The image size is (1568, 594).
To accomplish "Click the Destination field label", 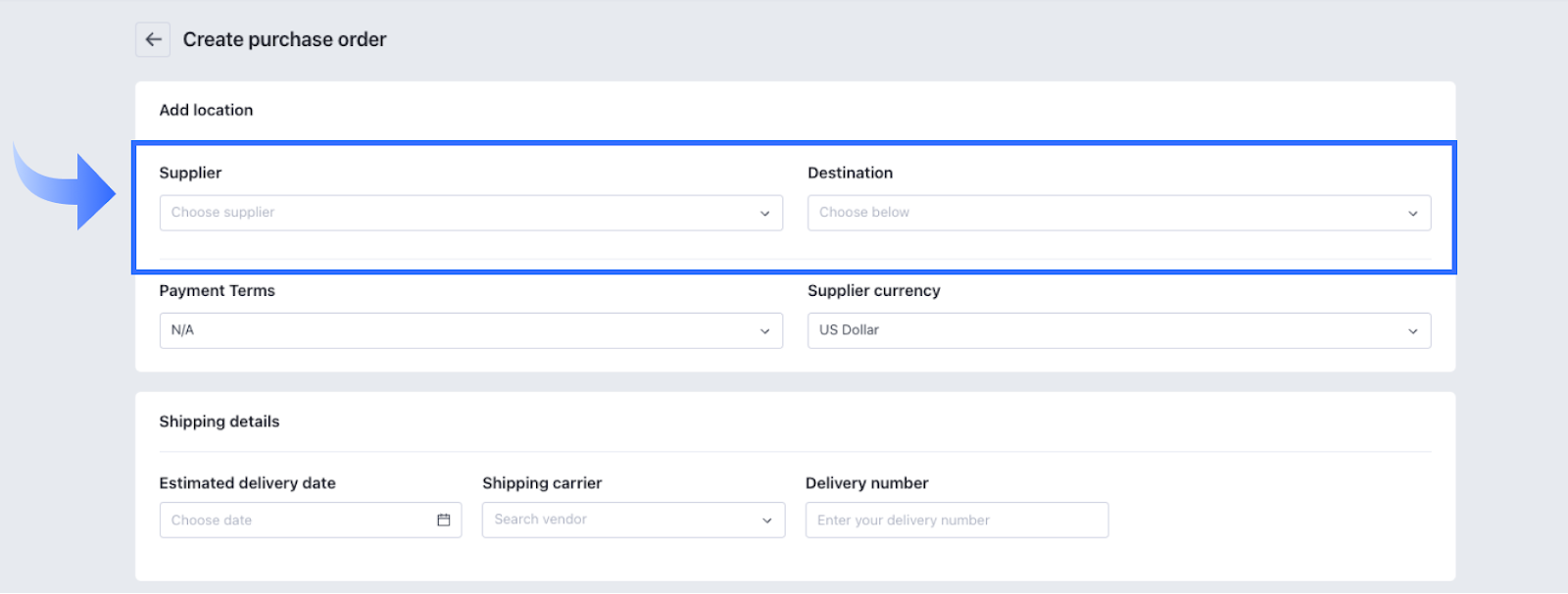I will (x=850, y=173).
